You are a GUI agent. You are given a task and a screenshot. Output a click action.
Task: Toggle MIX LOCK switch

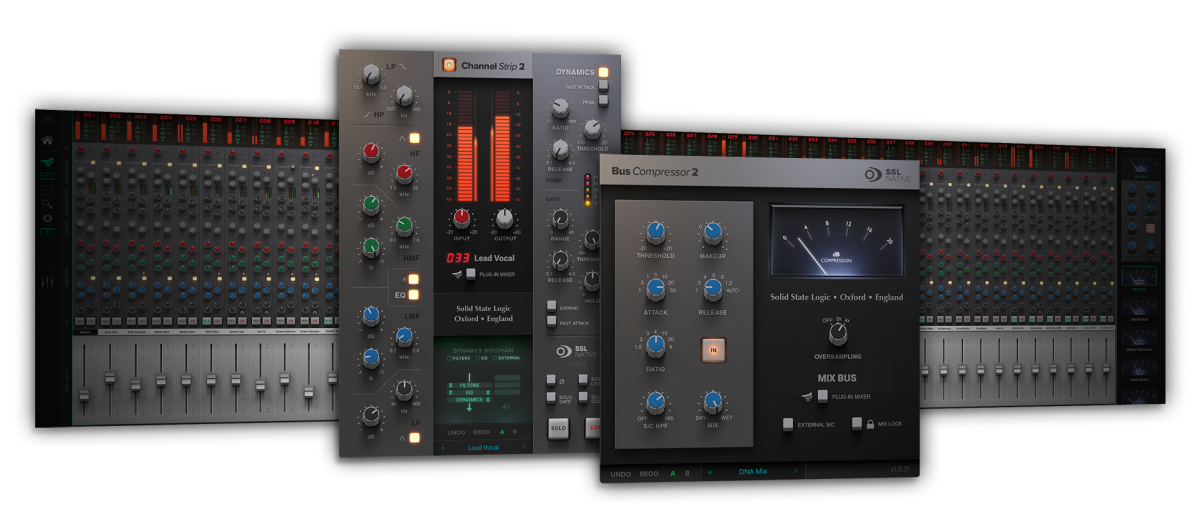point(857,424)
